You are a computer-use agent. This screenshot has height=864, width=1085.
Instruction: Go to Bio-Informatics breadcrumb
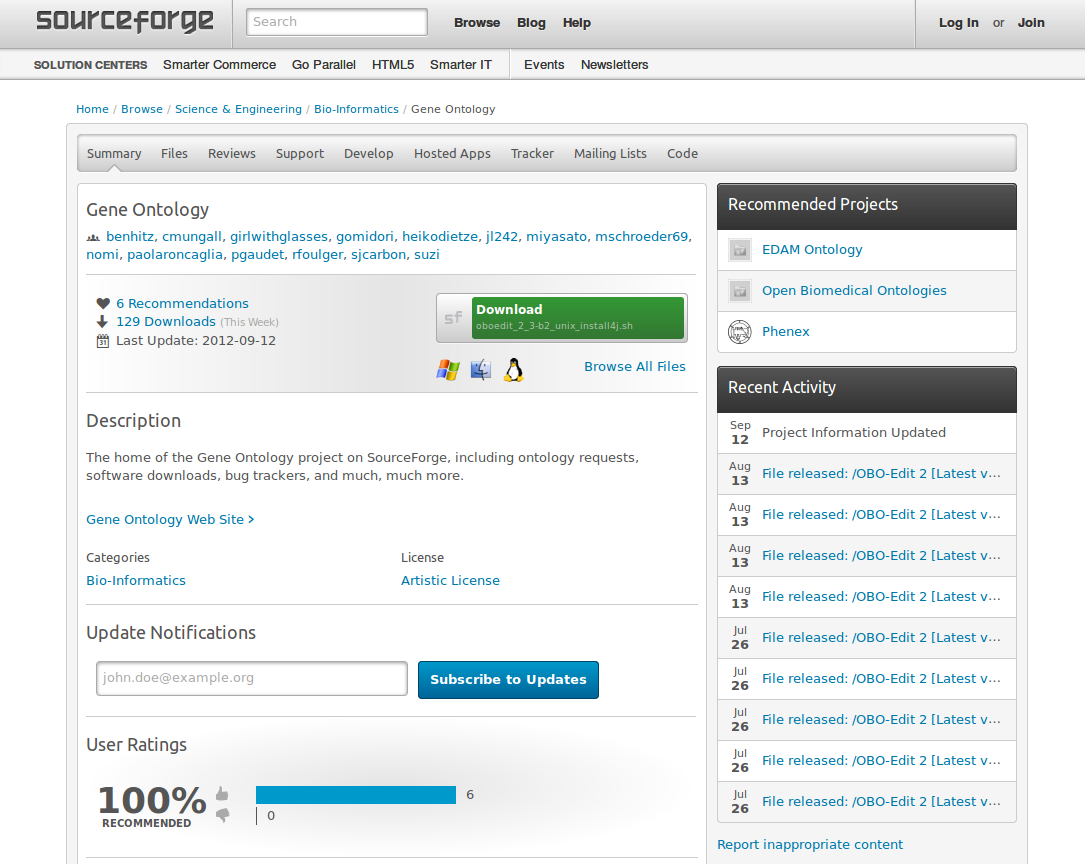[356, 109]
